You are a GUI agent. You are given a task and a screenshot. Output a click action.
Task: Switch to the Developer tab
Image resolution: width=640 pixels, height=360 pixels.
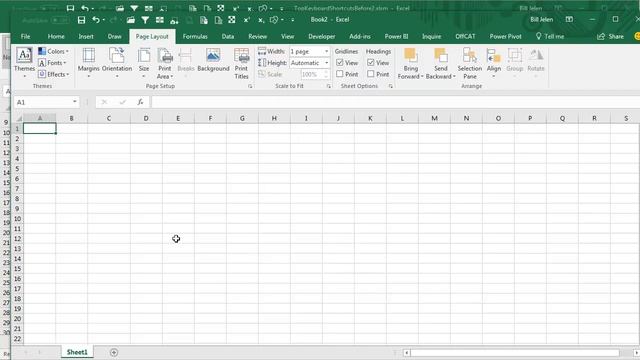(322, 36)
